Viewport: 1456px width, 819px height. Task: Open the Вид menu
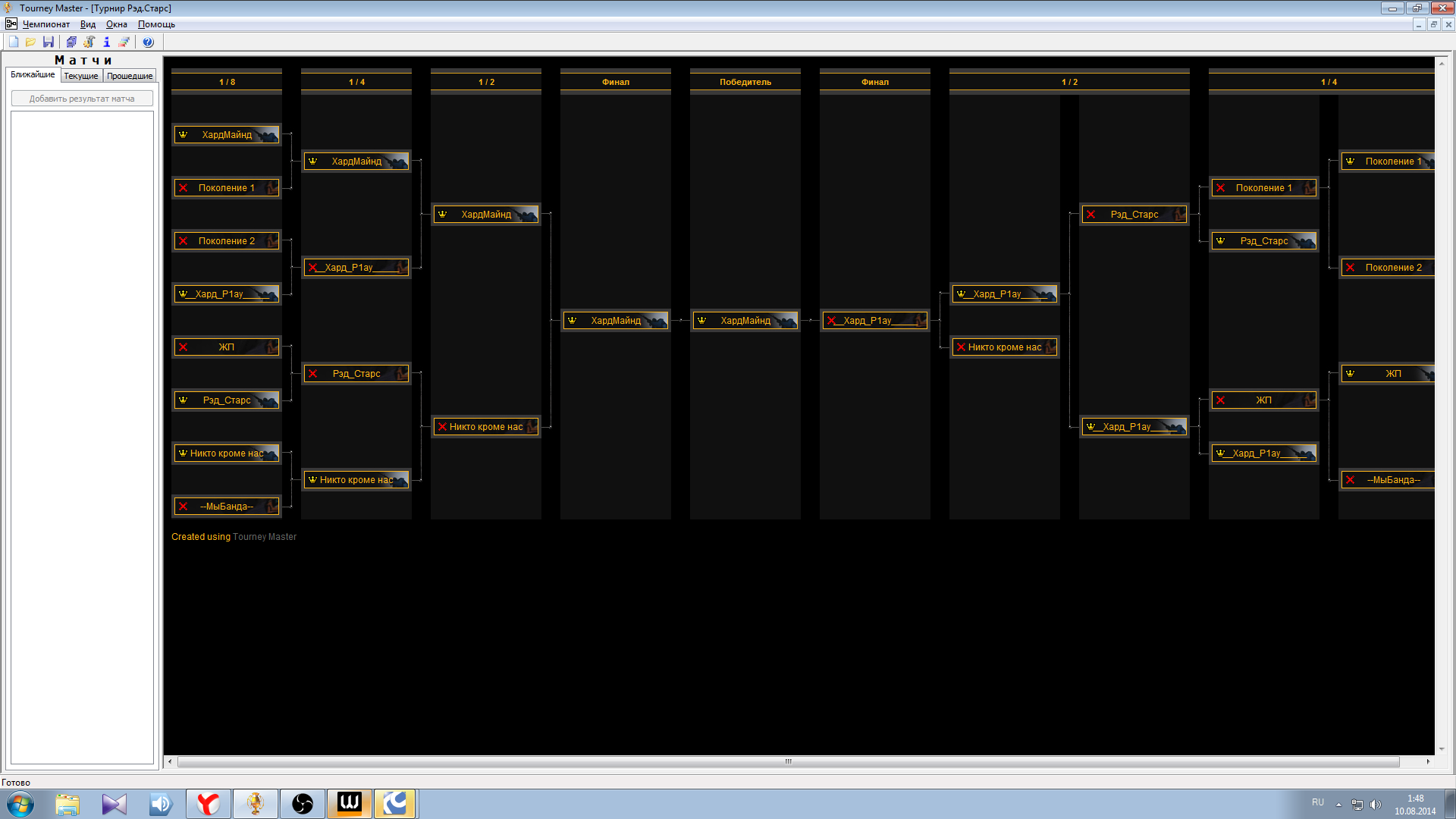tap(88, 24)
